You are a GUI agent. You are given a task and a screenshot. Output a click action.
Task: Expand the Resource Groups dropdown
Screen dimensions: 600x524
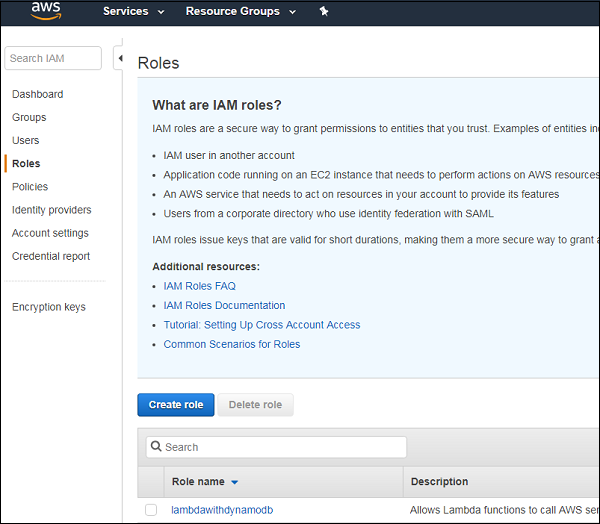(x=240, y=11)
